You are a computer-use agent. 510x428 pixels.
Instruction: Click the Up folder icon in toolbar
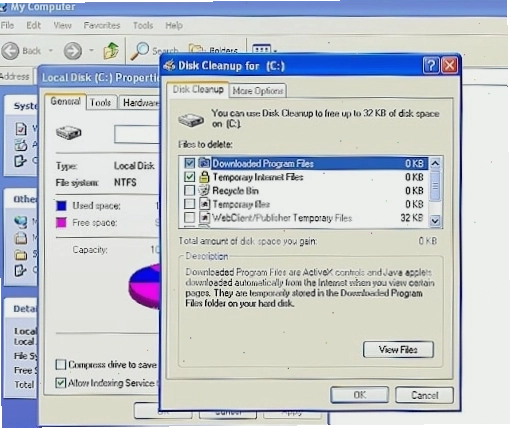point(111,51)
